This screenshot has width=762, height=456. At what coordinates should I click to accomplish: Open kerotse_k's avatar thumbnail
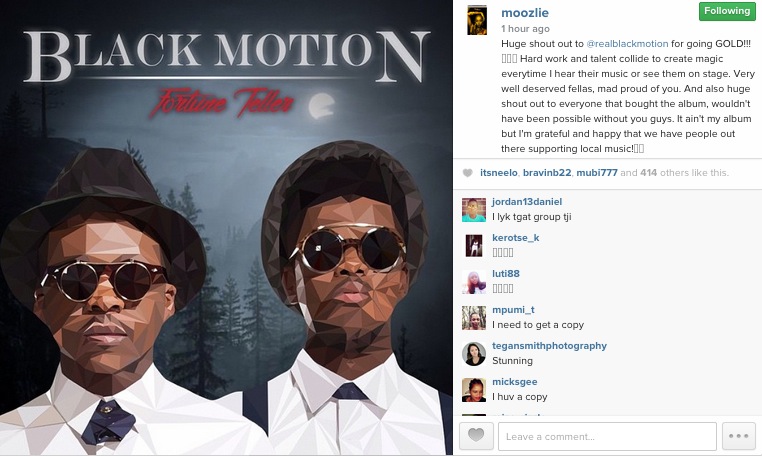click(x=474, y=246)
